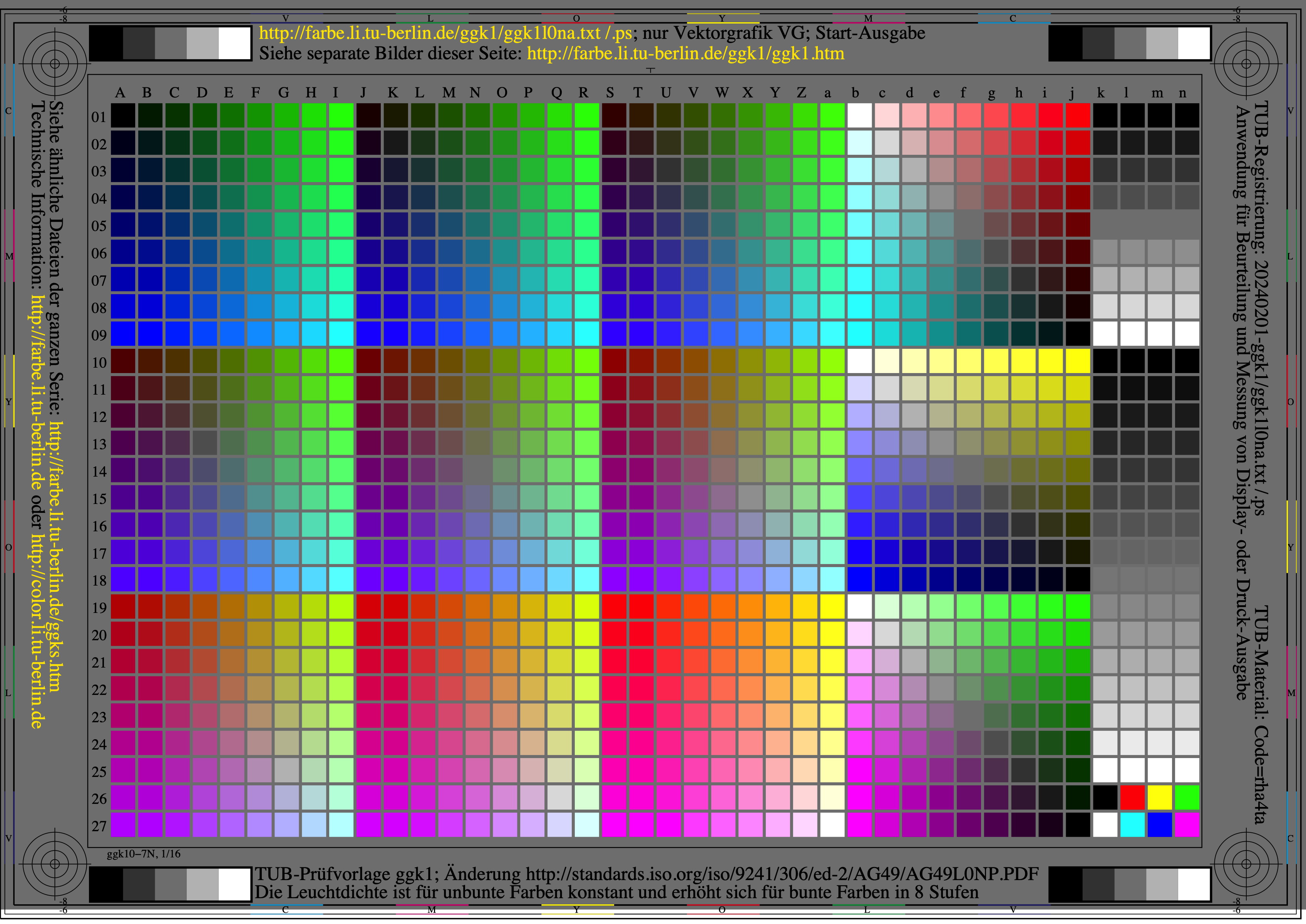Open the vertical ggks.htm link at left
Screen dimensions: 1306x924
click(56, 556)
